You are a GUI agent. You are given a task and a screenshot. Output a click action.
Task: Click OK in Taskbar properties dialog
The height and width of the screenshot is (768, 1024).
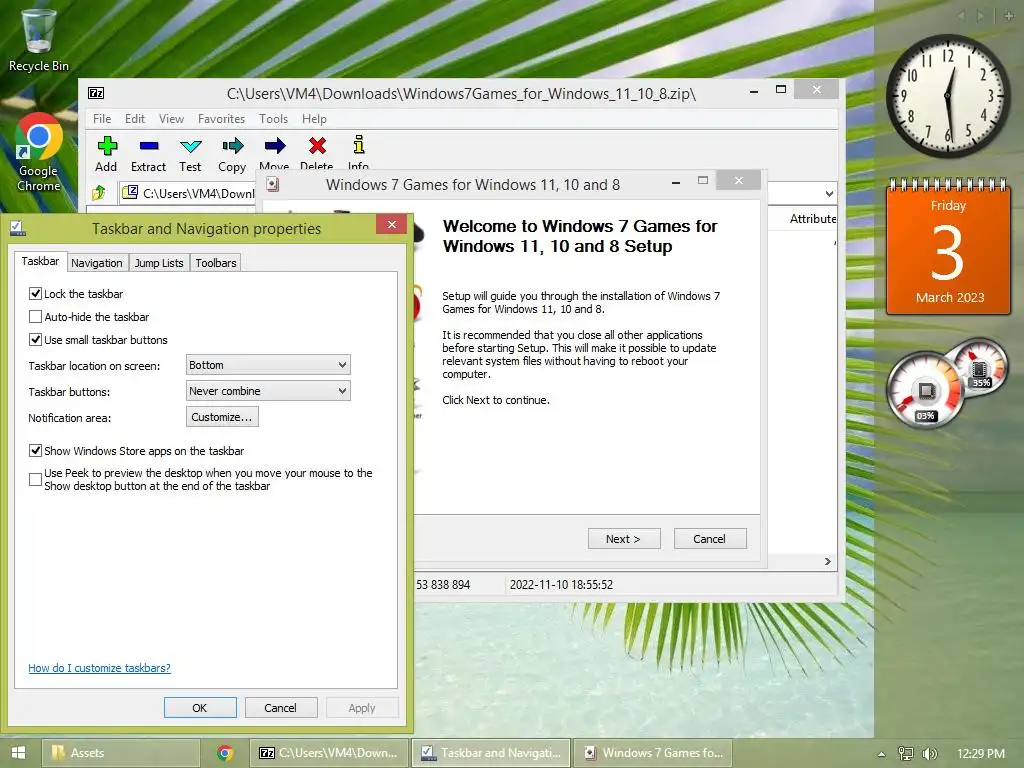(x=200, y=708)
